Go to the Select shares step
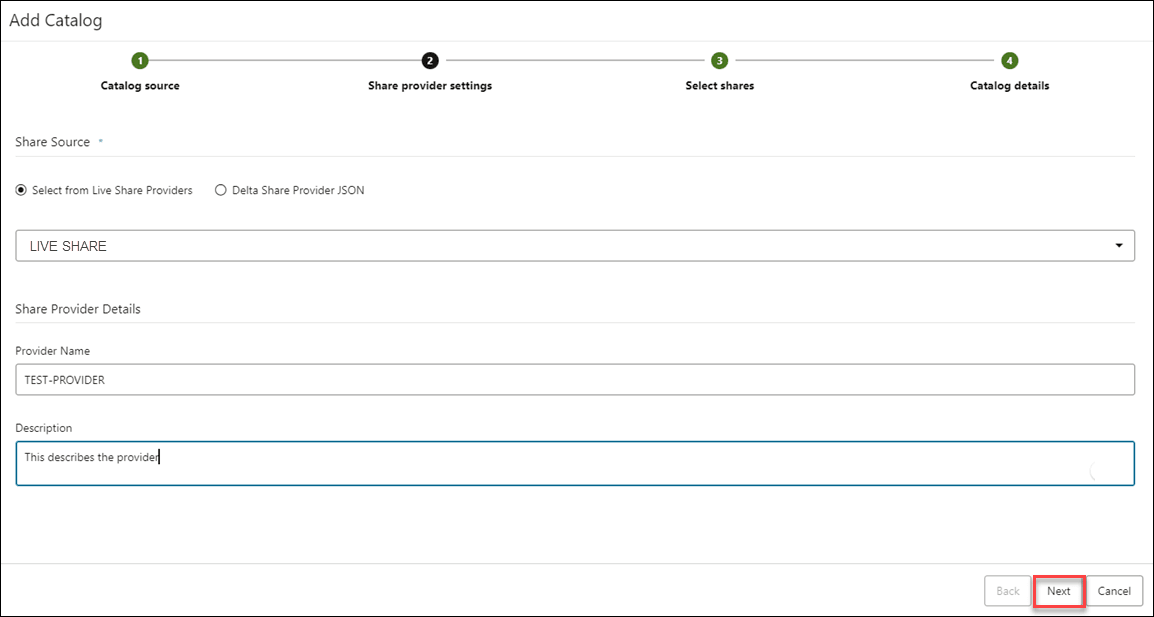1154x617 pixels. coord(719,85)
